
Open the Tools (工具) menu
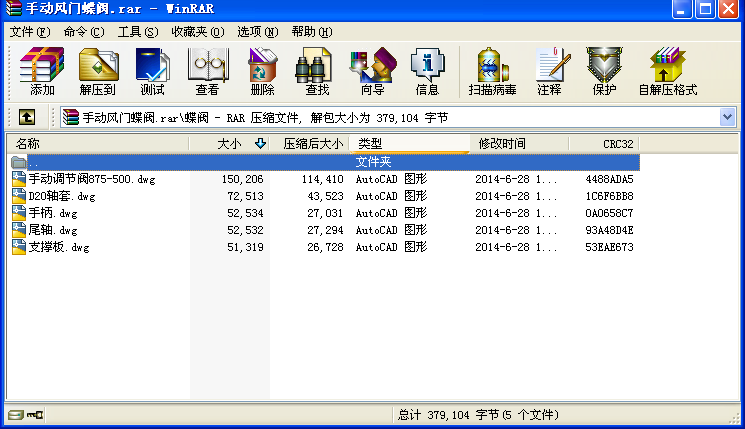137,32
